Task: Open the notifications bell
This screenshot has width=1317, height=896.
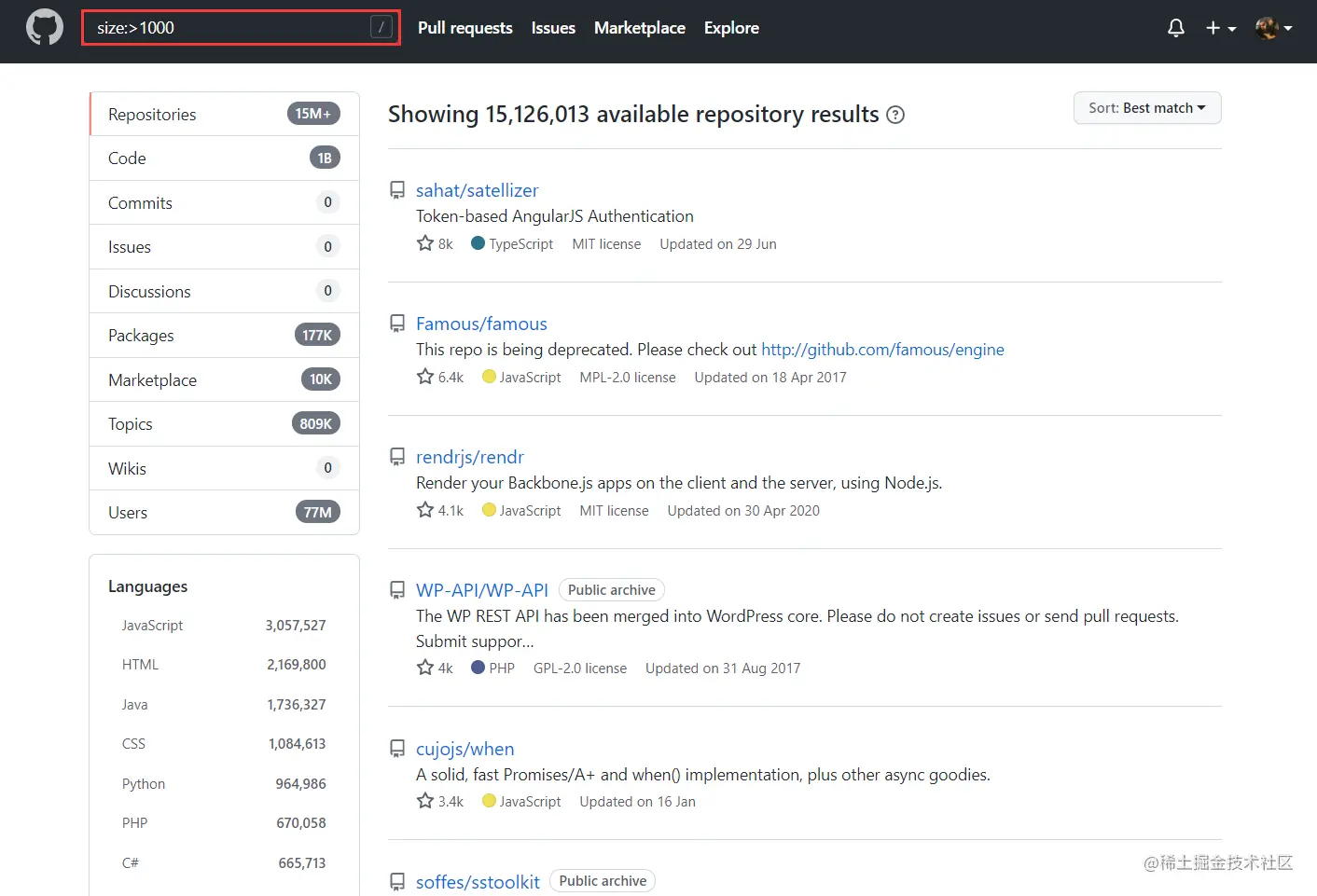Action: pyautogui.click(x=1176, y=28)
